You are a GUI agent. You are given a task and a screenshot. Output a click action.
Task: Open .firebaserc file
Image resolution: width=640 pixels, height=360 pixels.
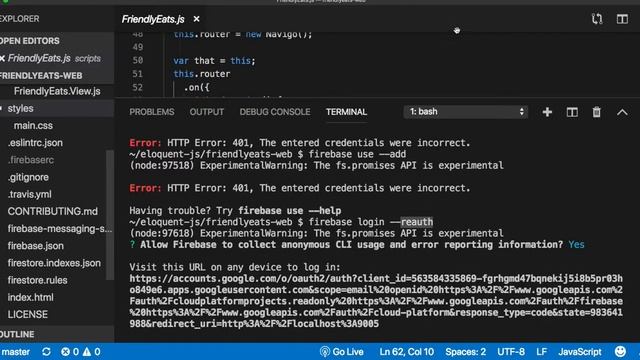point(31,160)
